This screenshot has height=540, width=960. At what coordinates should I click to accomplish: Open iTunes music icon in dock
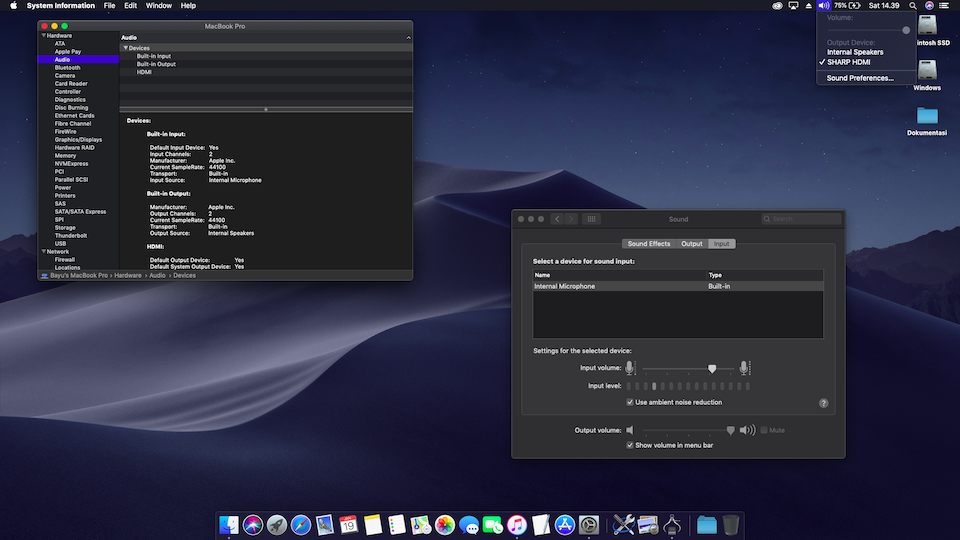[517, 525]
